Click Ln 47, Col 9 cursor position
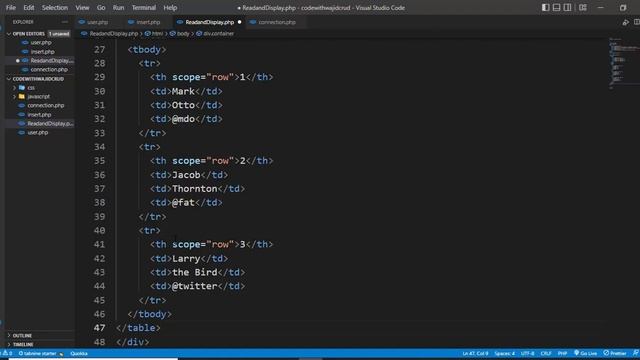640x360 pixels. pyautogui.click(x=475, y=353)
